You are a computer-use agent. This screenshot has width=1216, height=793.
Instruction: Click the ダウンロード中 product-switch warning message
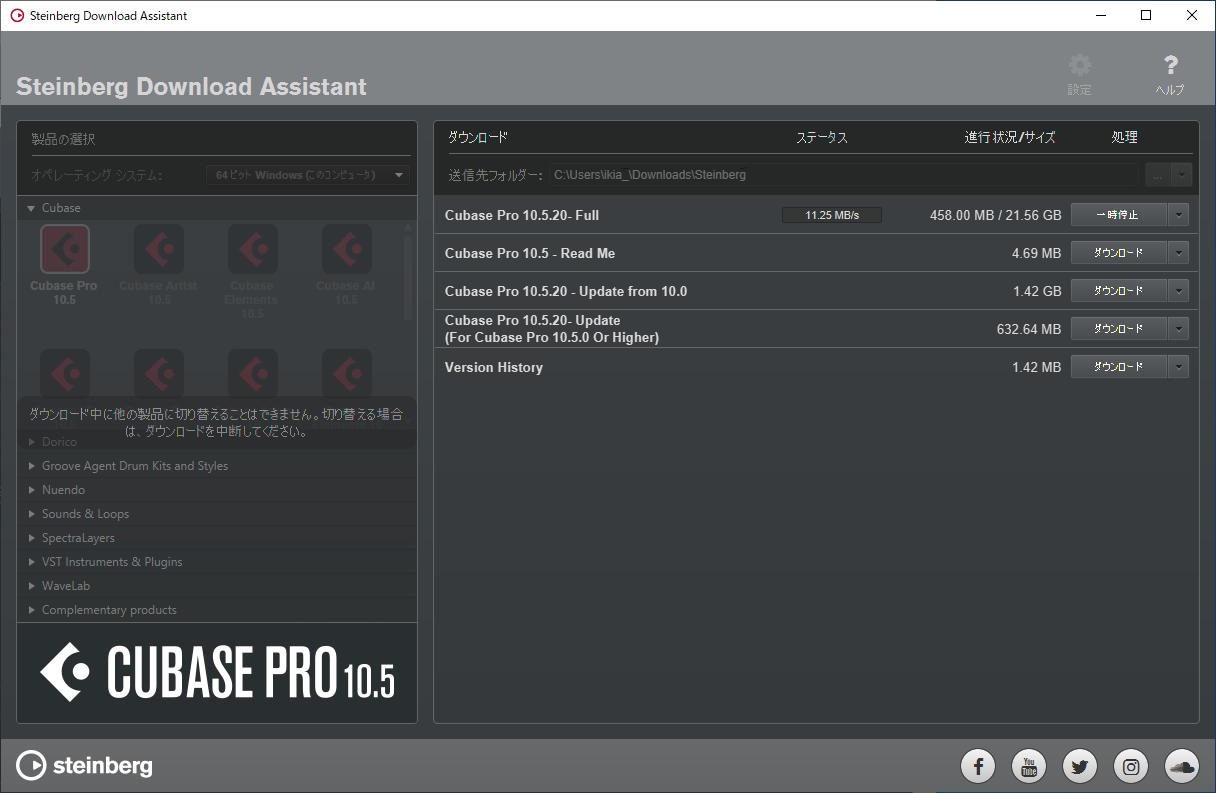[216, 423]
